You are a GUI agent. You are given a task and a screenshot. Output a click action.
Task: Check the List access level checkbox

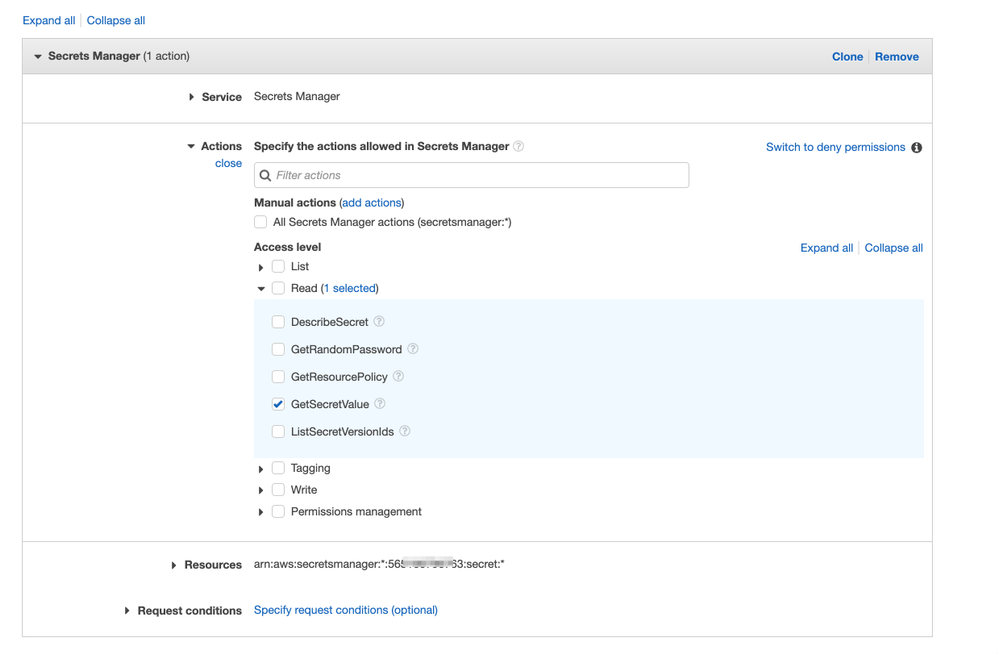[x=278, y=266]
